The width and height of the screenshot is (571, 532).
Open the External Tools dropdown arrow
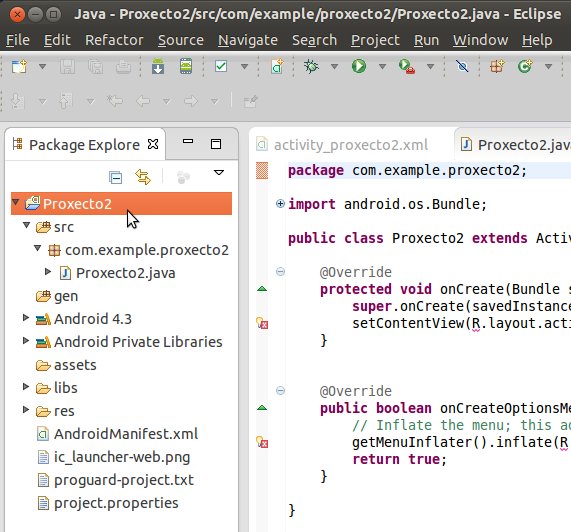pos(430,67)
